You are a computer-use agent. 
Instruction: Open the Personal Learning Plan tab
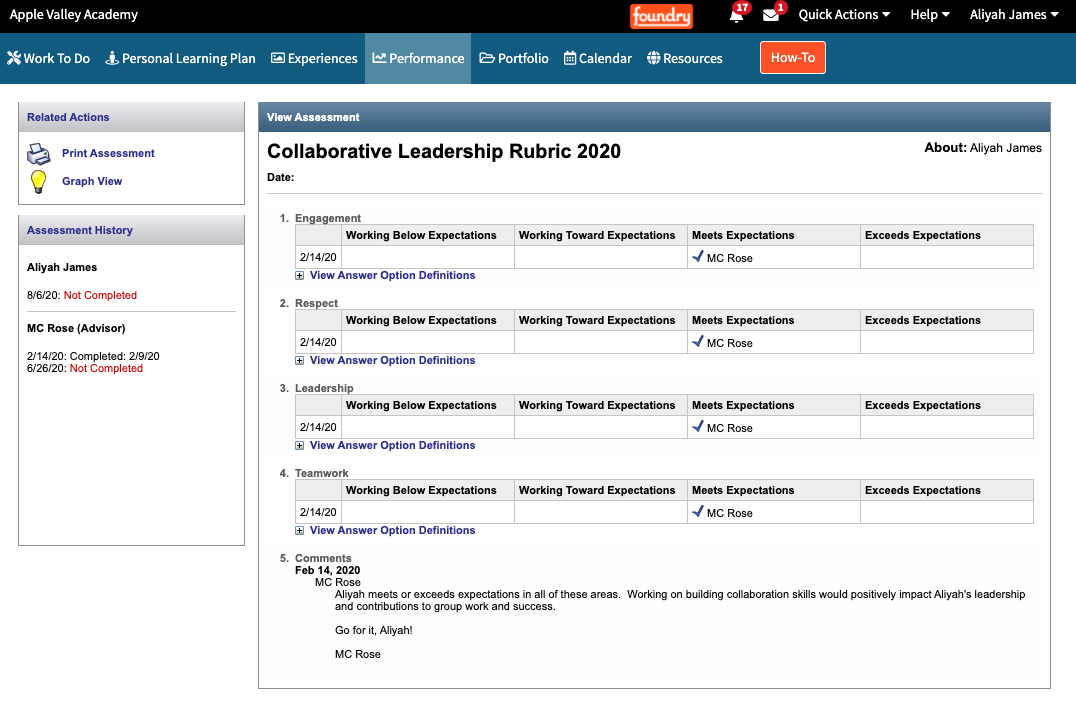coord(181,58)
